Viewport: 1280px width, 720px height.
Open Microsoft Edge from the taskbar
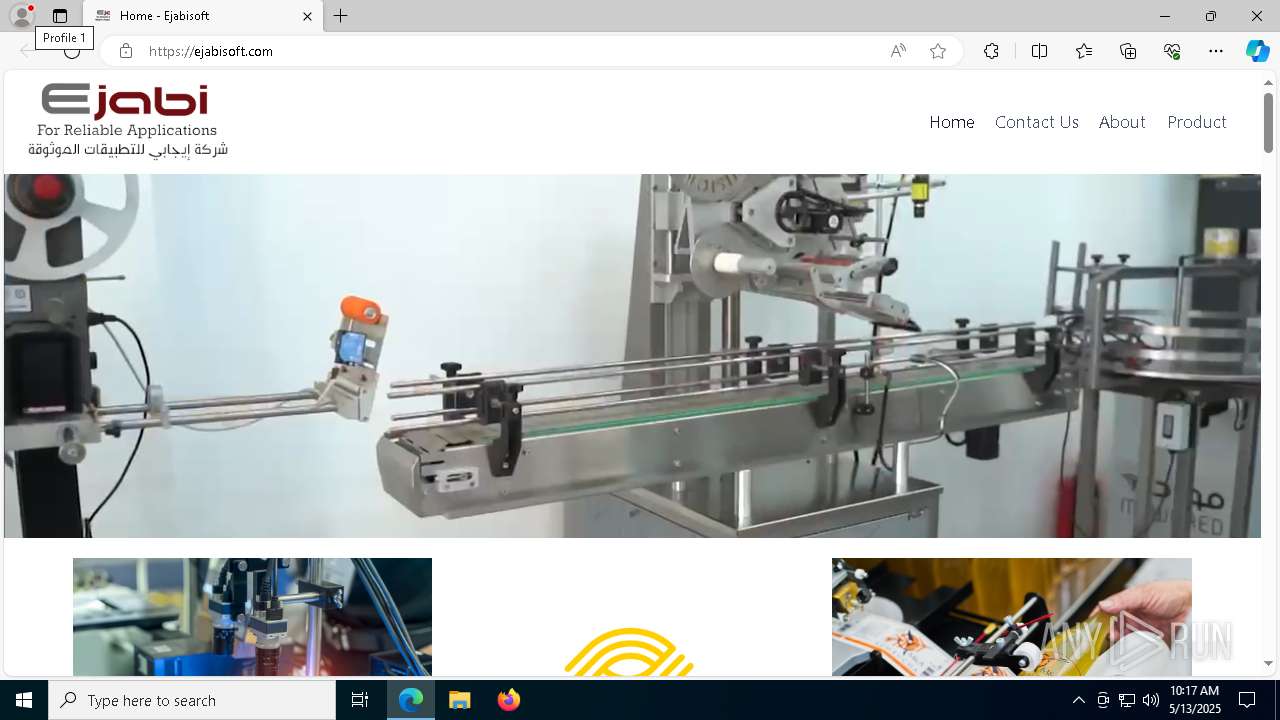click(x=411, y=700)
